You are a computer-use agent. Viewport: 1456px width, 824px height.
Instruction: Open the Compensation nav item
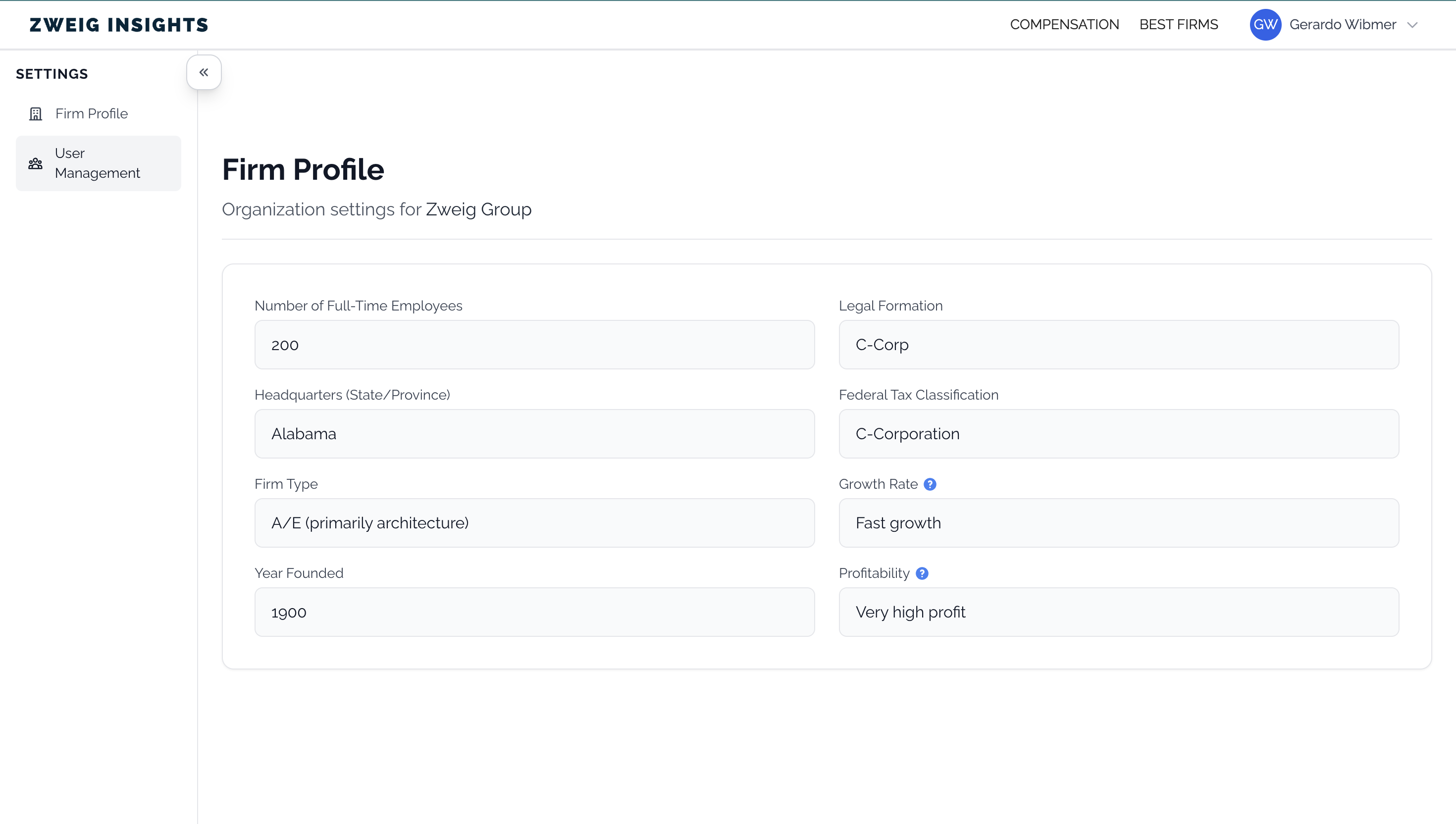1064,24
